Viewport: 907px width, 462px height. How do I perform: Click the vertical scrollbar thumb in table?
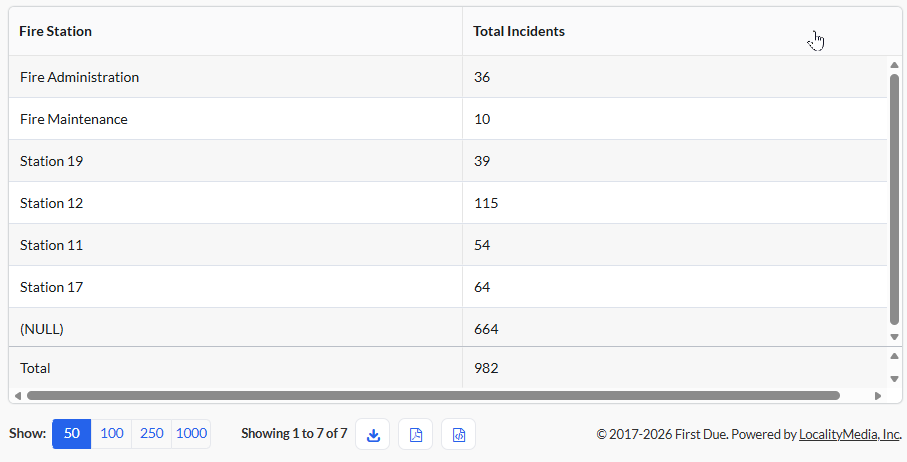[x=894, y=199]
